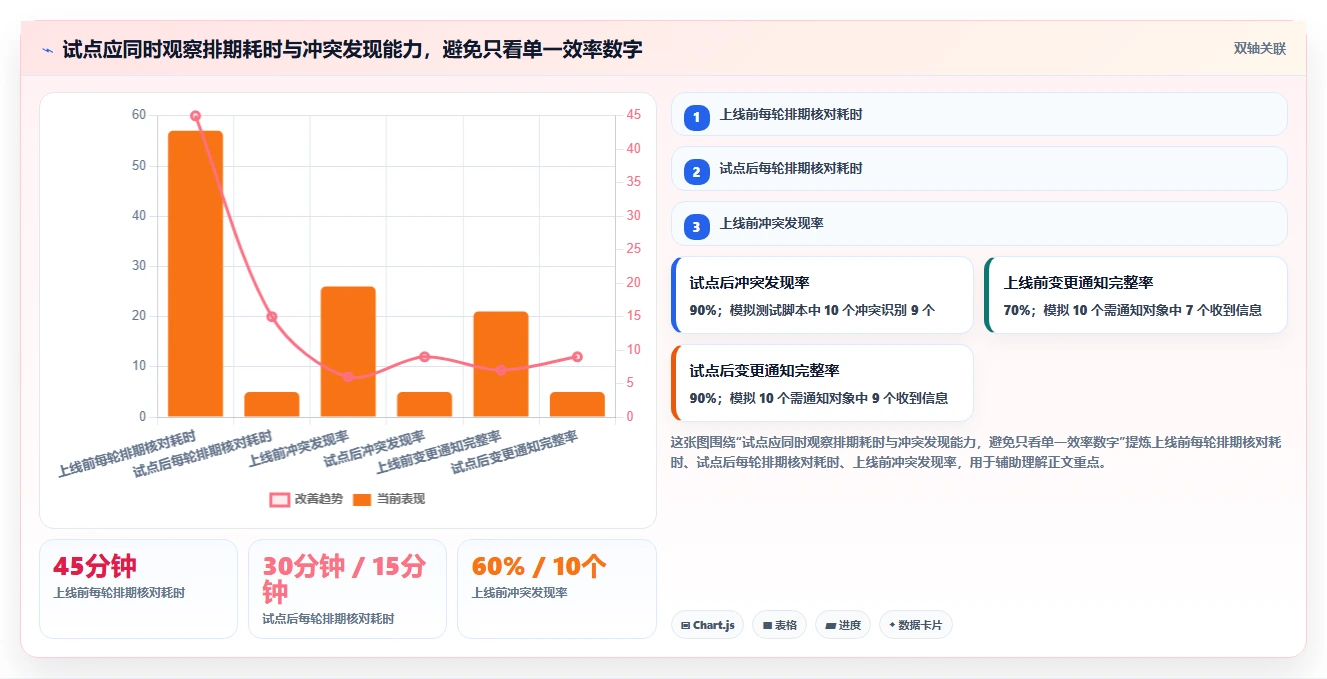Click the caption under 60% / 10个 stat card
Viewport: 1327px width, 679px height.
click(x=519, y=593)
